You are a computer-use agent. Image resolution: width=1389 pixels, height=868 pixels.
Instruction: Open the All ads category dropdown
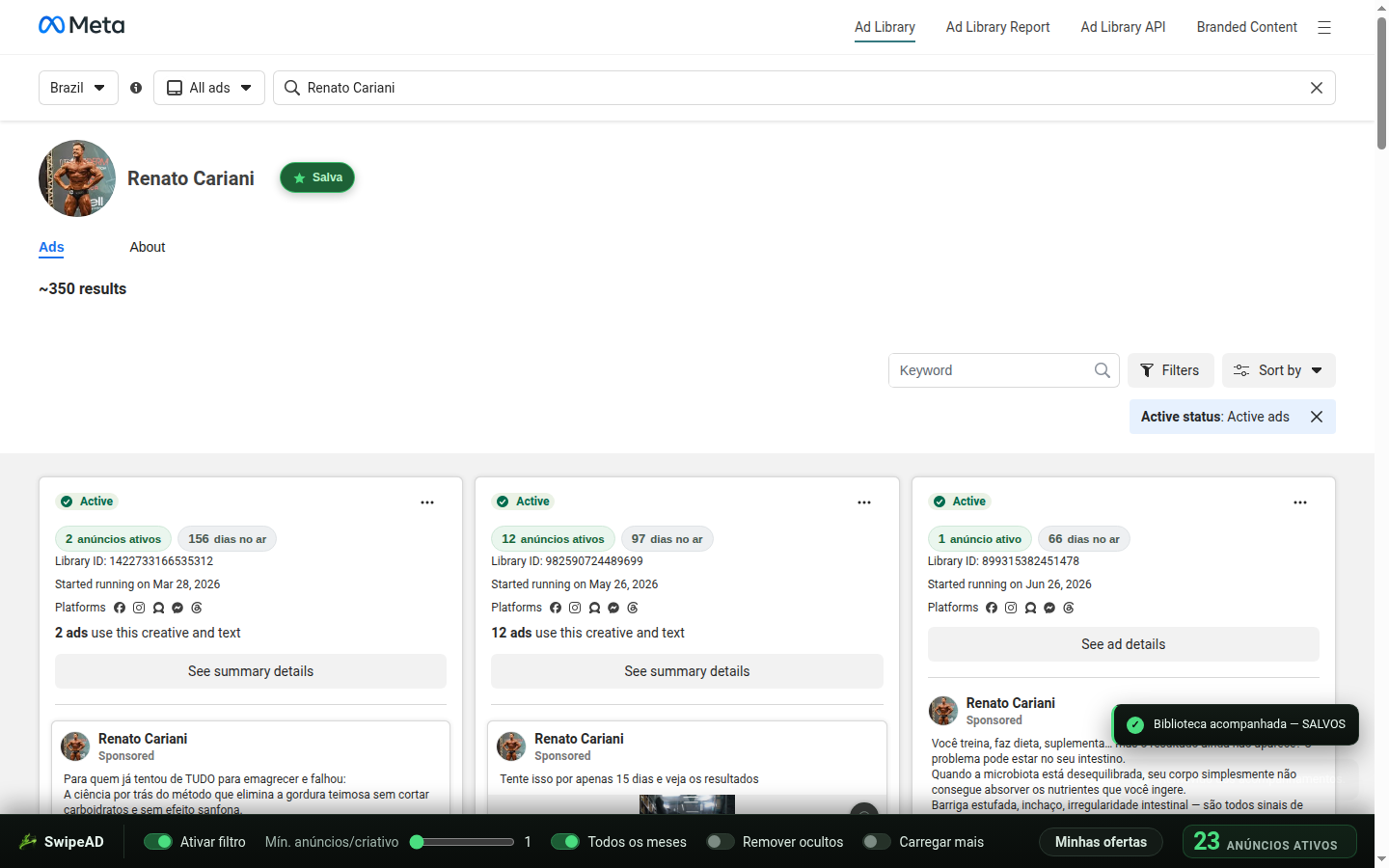(209, 88)
